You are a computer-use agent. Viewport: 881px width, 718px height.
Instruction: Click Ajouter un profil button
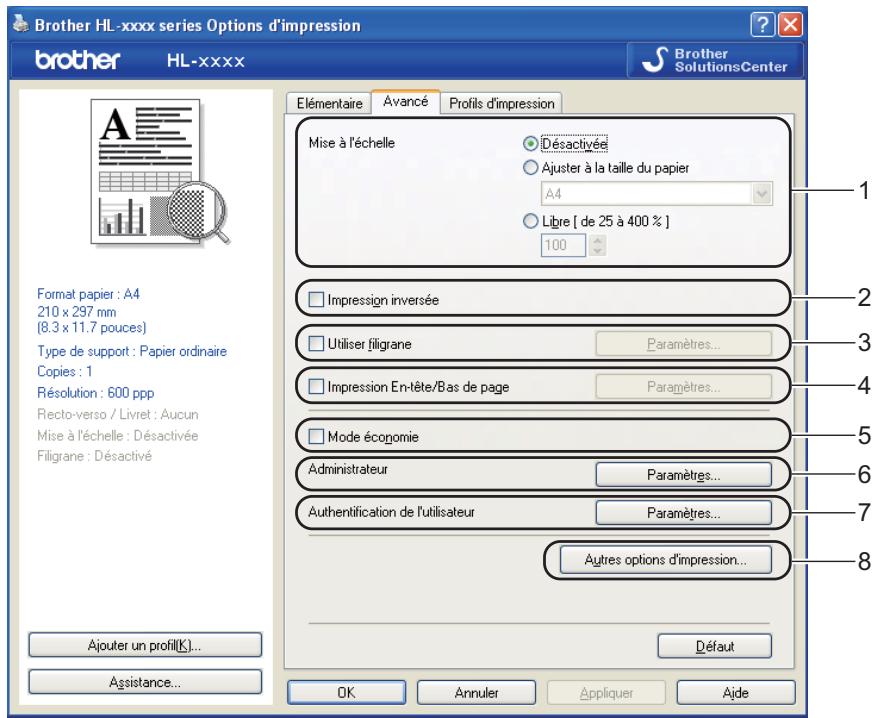145,645
